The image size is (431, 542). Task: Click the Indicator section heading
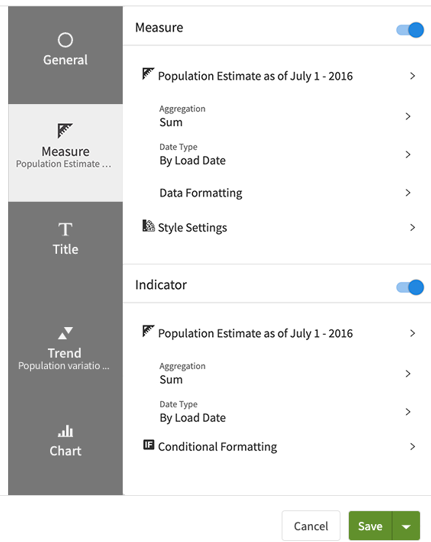tap(161, 284)
